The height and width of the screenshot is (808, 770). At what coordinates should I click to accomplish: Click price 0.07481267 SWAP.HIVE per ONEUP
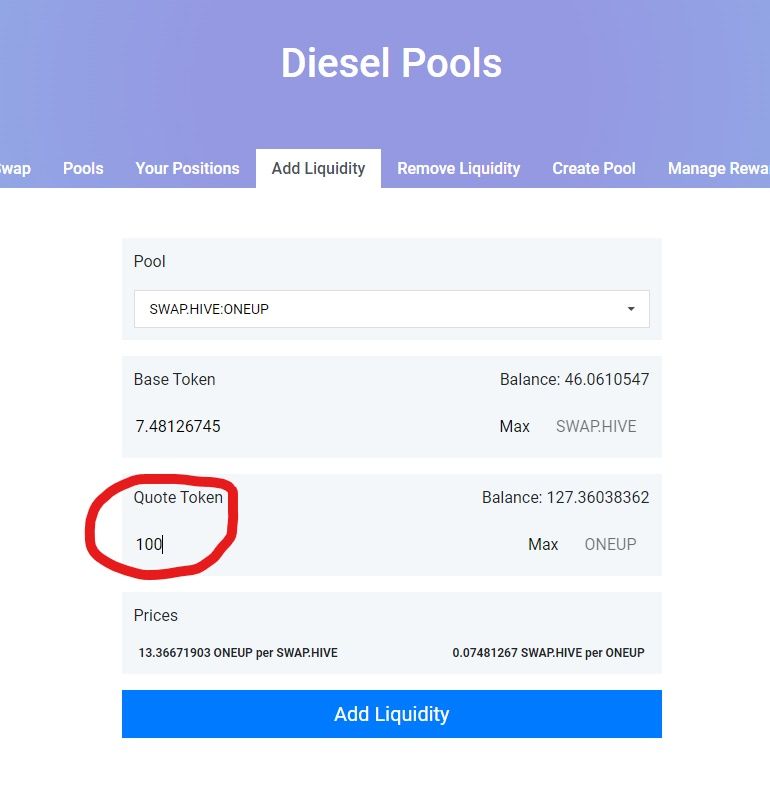[548, 652]
